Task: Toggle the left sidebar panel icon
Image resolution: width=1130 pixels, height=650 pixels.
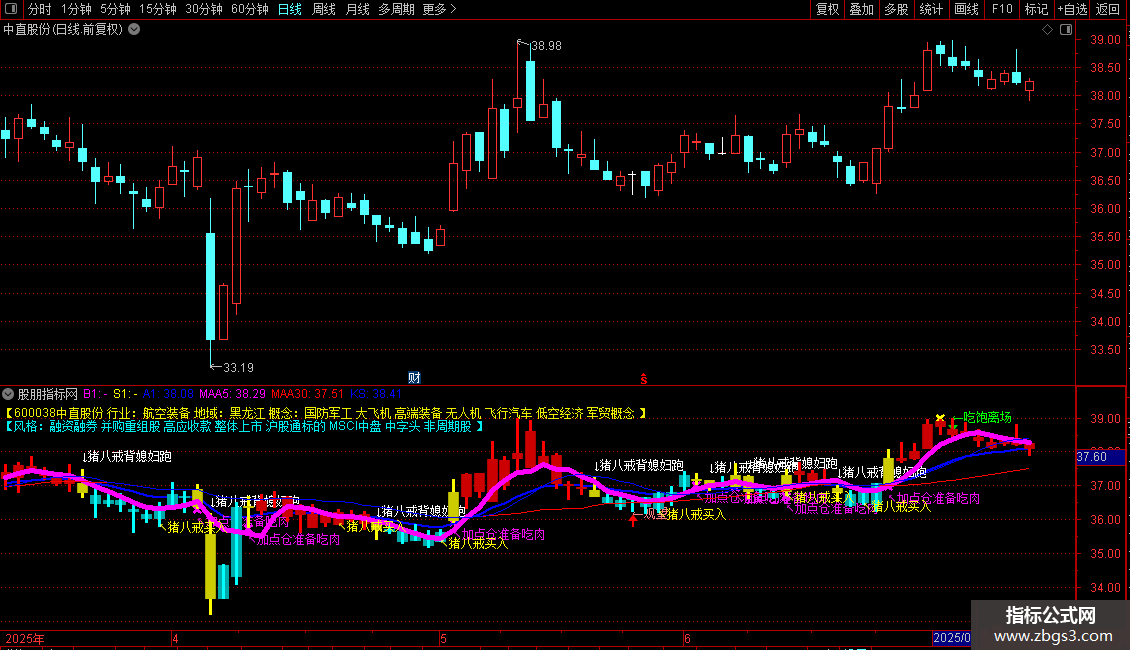Action: [x=11, y=9]
